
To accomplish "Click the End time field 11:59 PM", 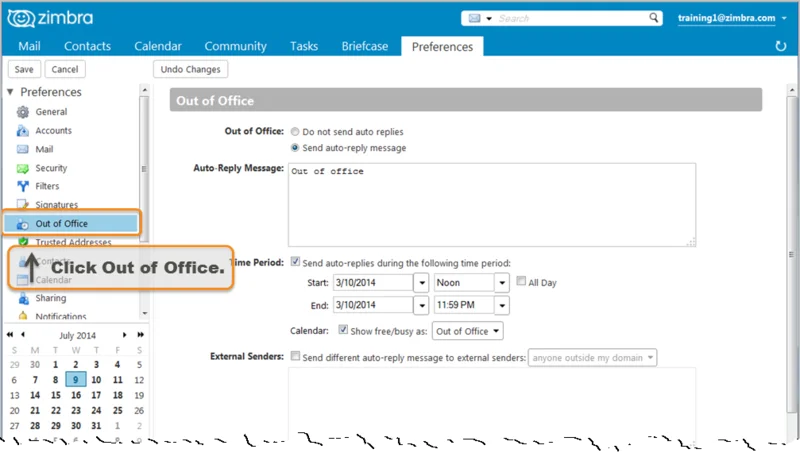I will coord(464,305).
